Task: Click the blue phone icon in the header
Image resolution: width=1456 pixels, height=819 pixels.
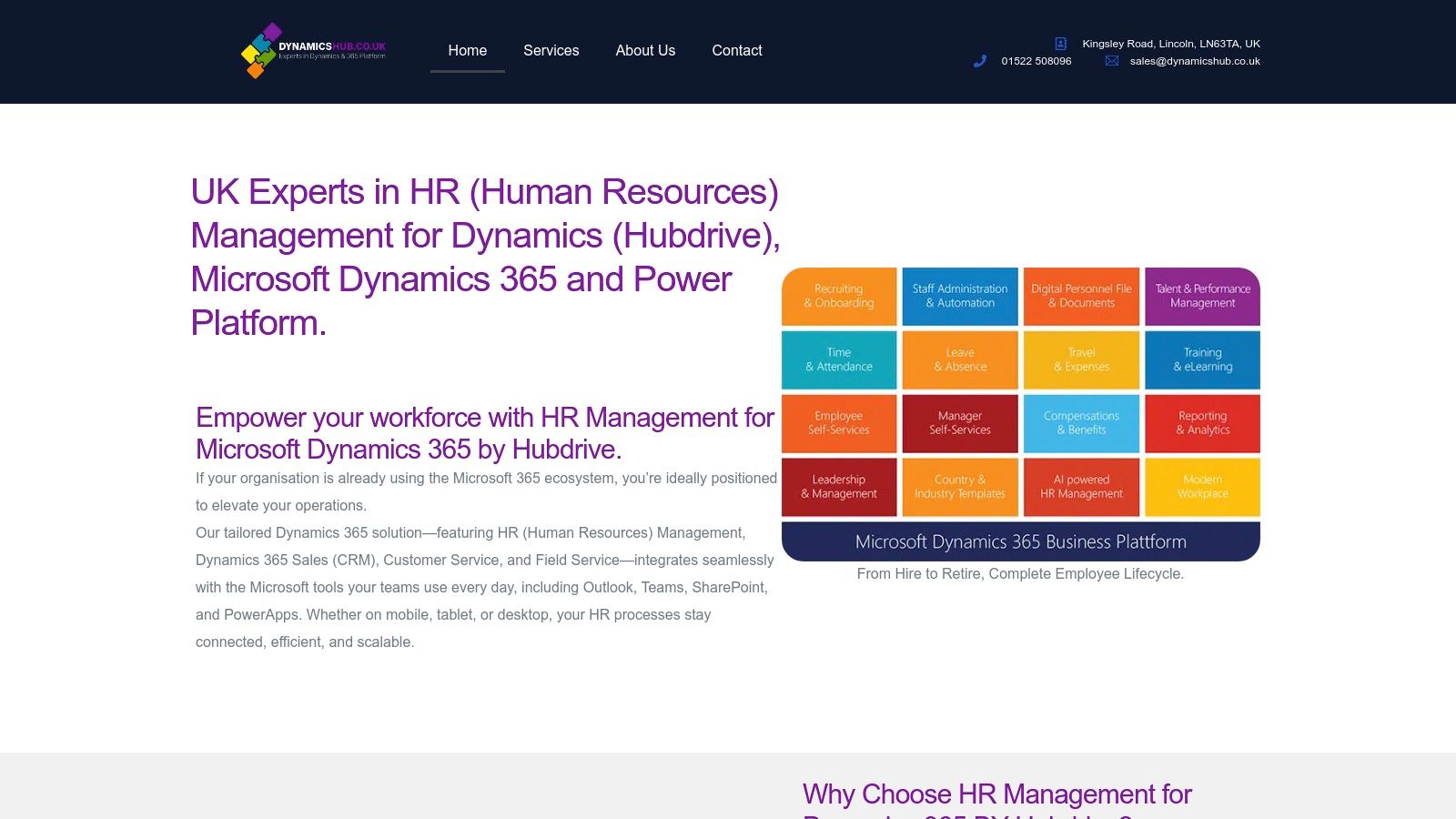Action: [x=980, y=61]
